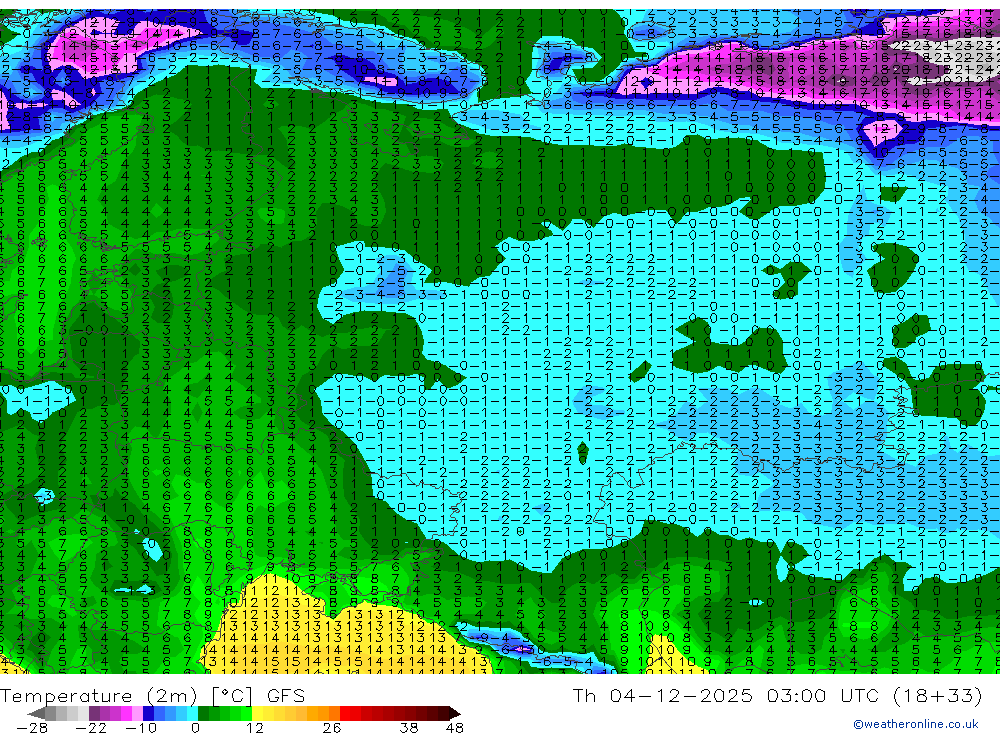Click the 0 legend label
This screenshot has height=733, width=1000.
click(x=196, y=727)
